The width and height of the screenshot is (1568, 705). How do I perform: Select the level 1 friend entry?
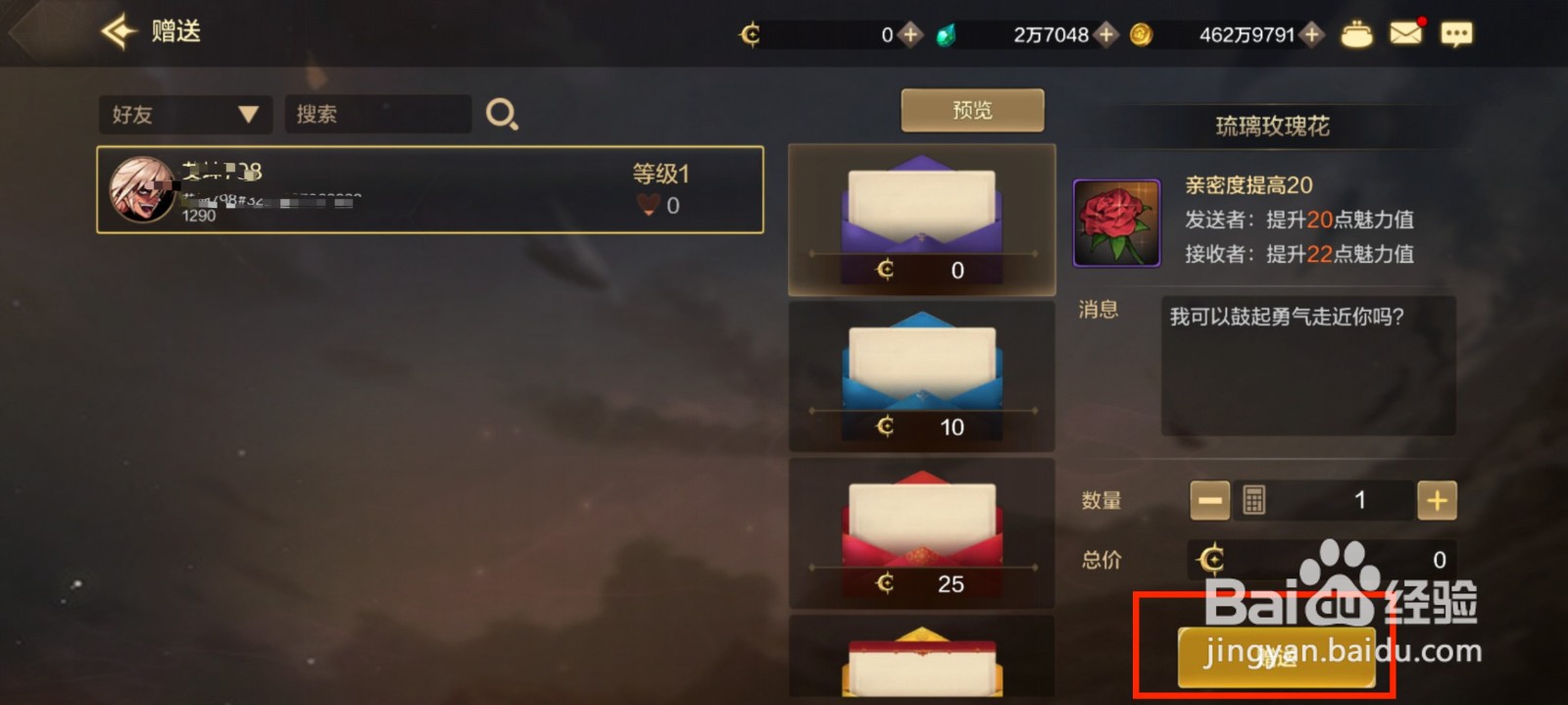(430, 190)
